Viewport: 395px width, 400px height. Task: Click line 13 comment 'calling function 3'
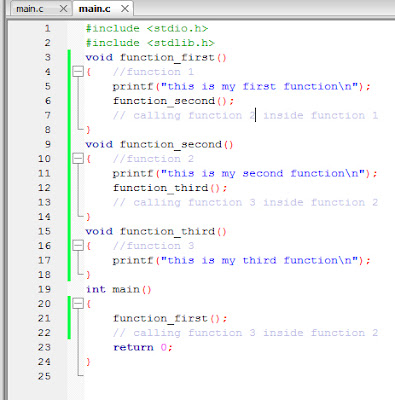click(x=245, y=203)
